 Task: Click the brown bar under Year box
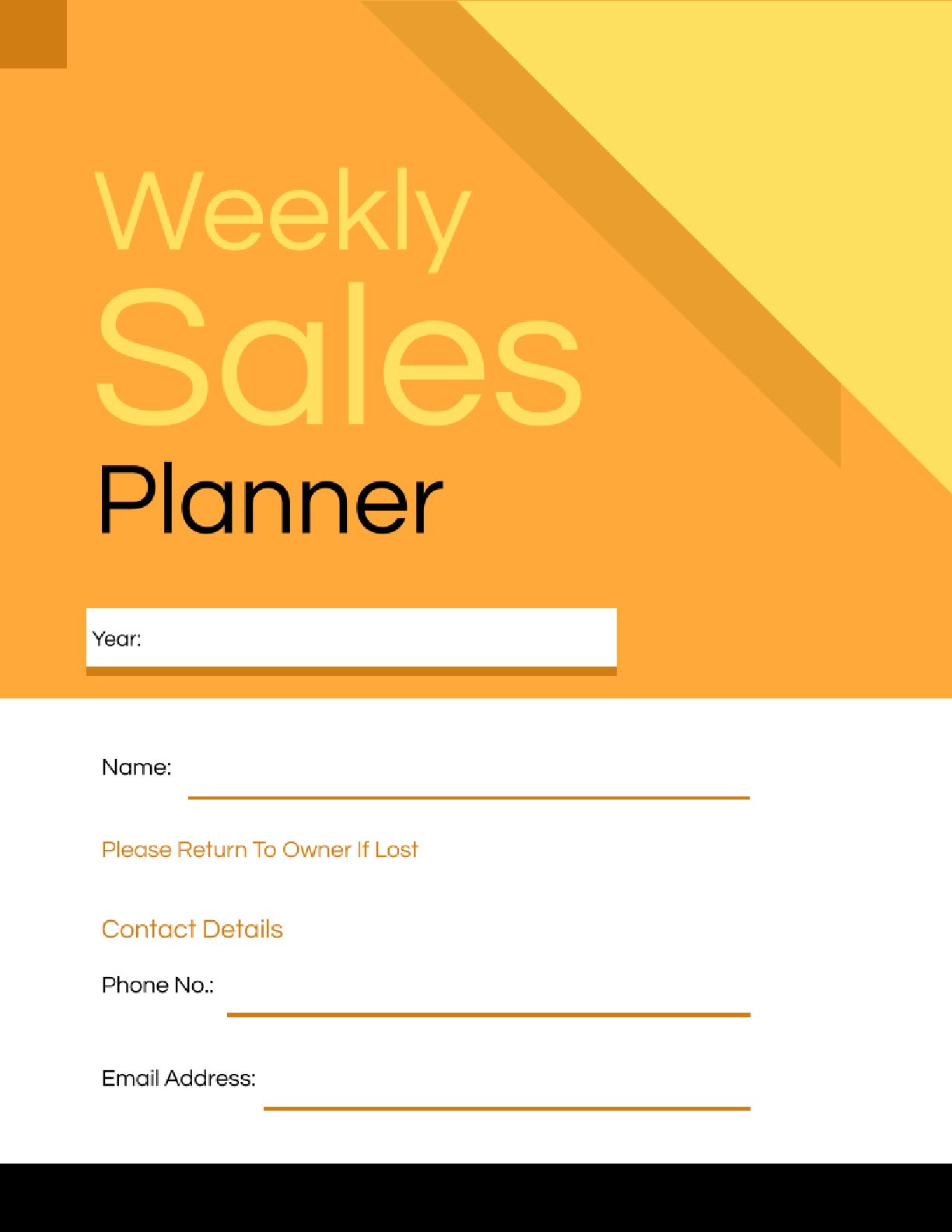coord(352,671)
